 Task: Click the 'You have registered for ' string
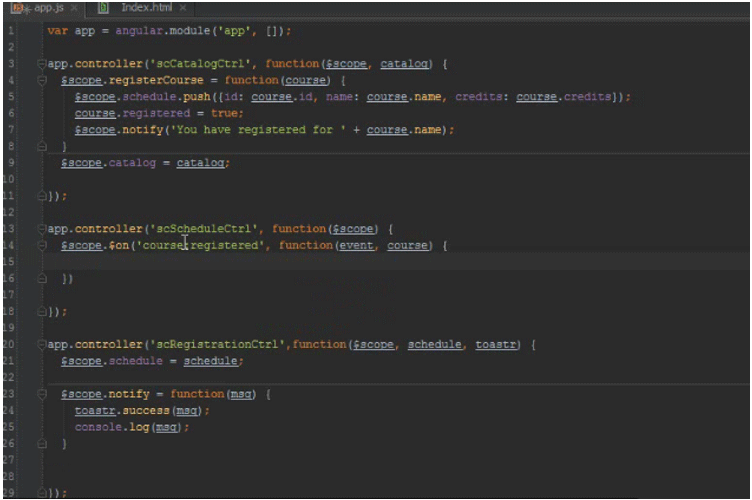[258, 130]
